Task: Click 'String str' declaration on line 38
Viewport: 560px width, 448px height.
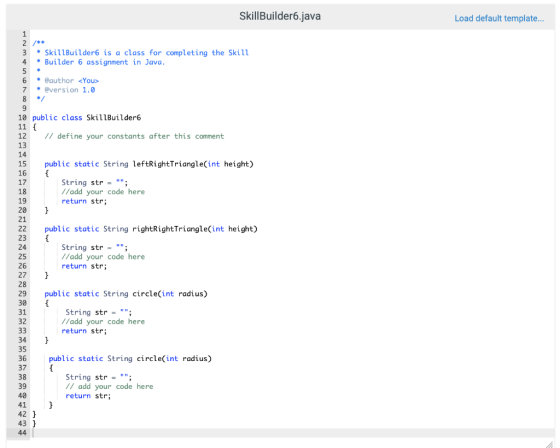Action: [x=99, y=377]
